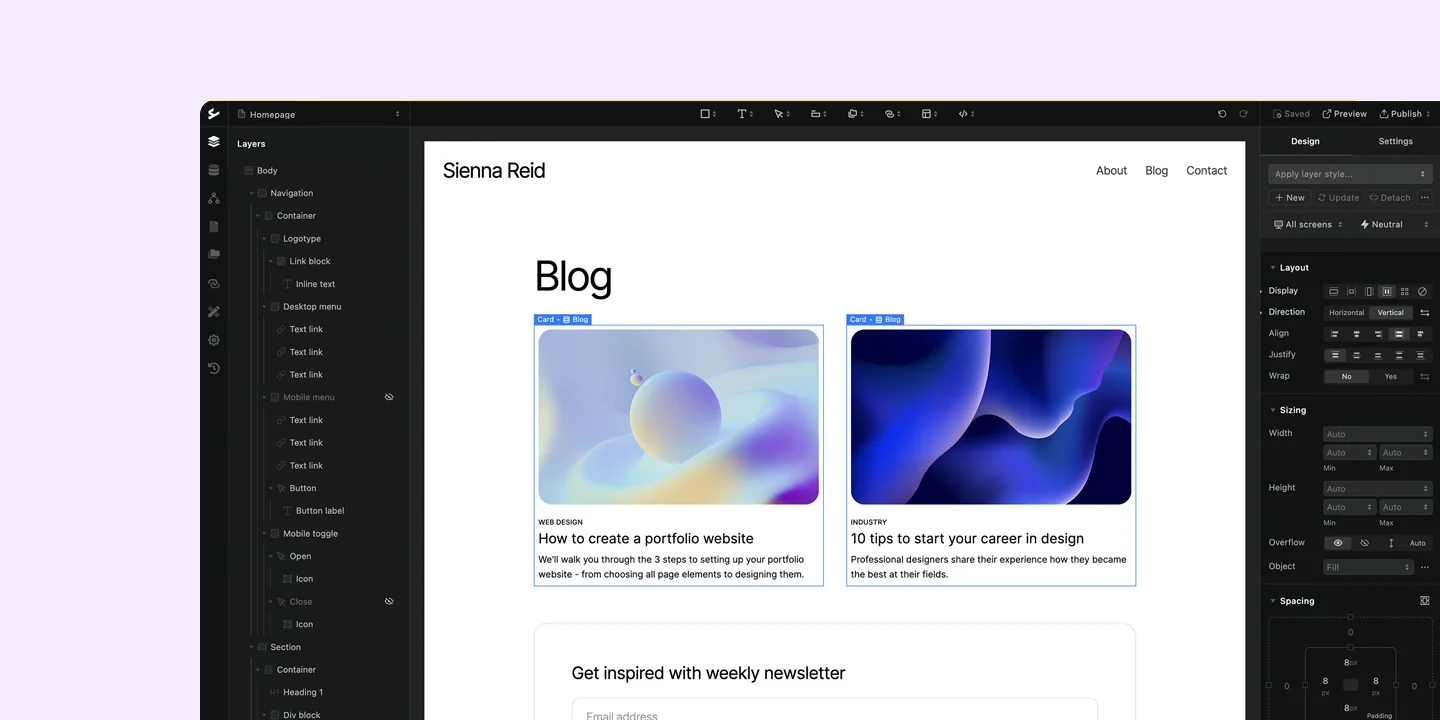
Task: Open the version history clock icon
Action: [214, 368]
